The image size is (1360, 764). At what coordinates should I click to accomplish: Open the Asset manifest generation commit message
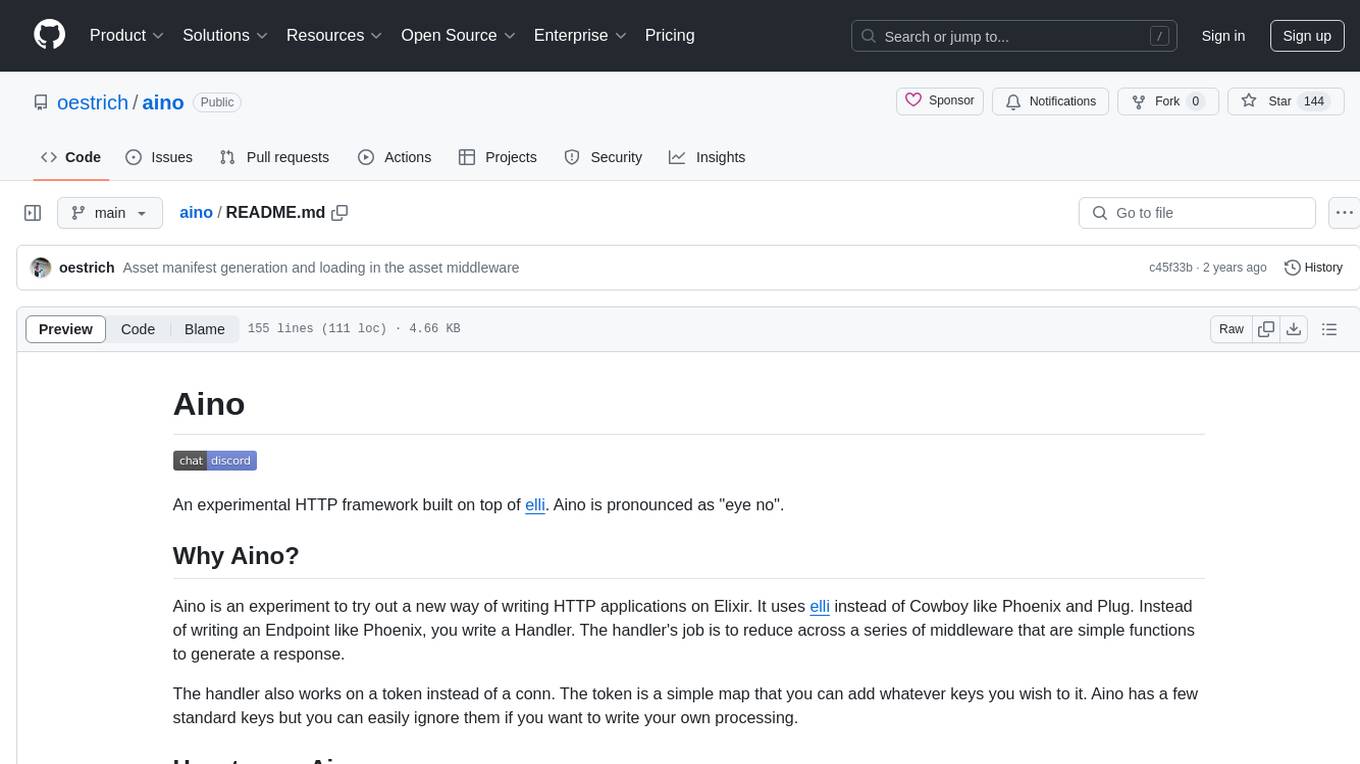point(321,268)
